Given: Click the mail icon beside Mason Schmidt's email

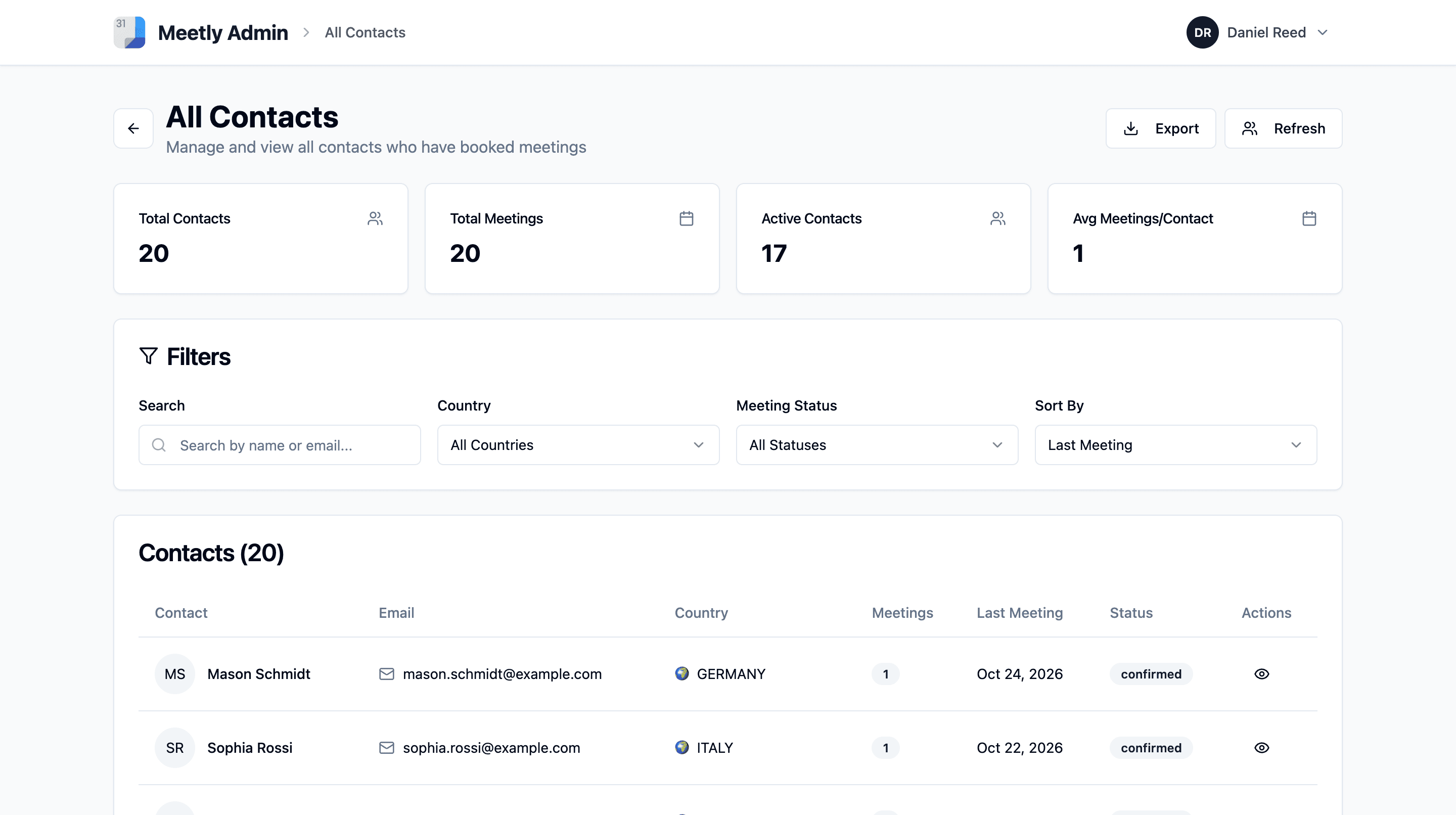Looking at the screenshot, I should pyautogui.click(x=387, y=674).
